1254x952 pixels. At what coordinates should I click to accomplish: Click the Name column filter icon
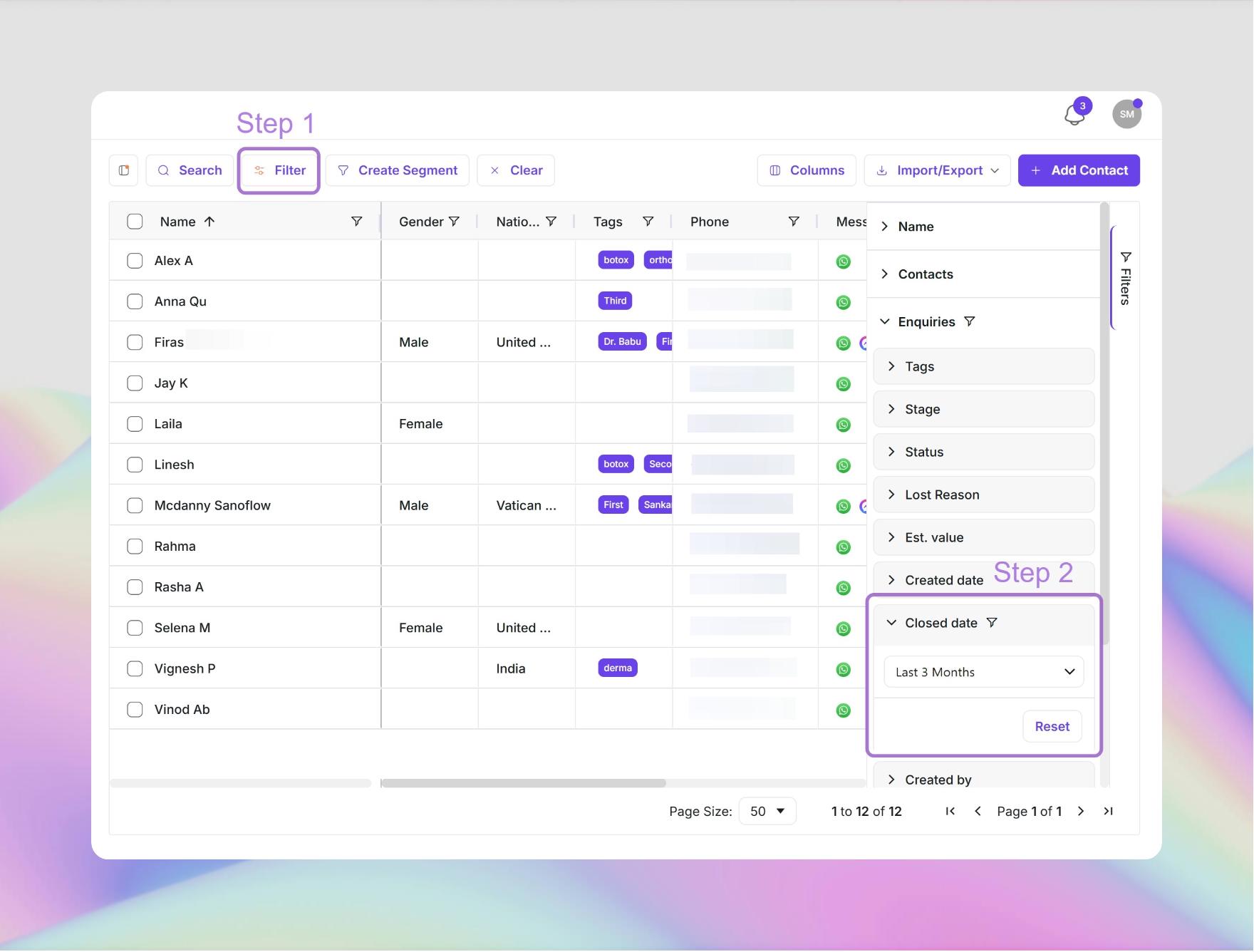point(357,222)
